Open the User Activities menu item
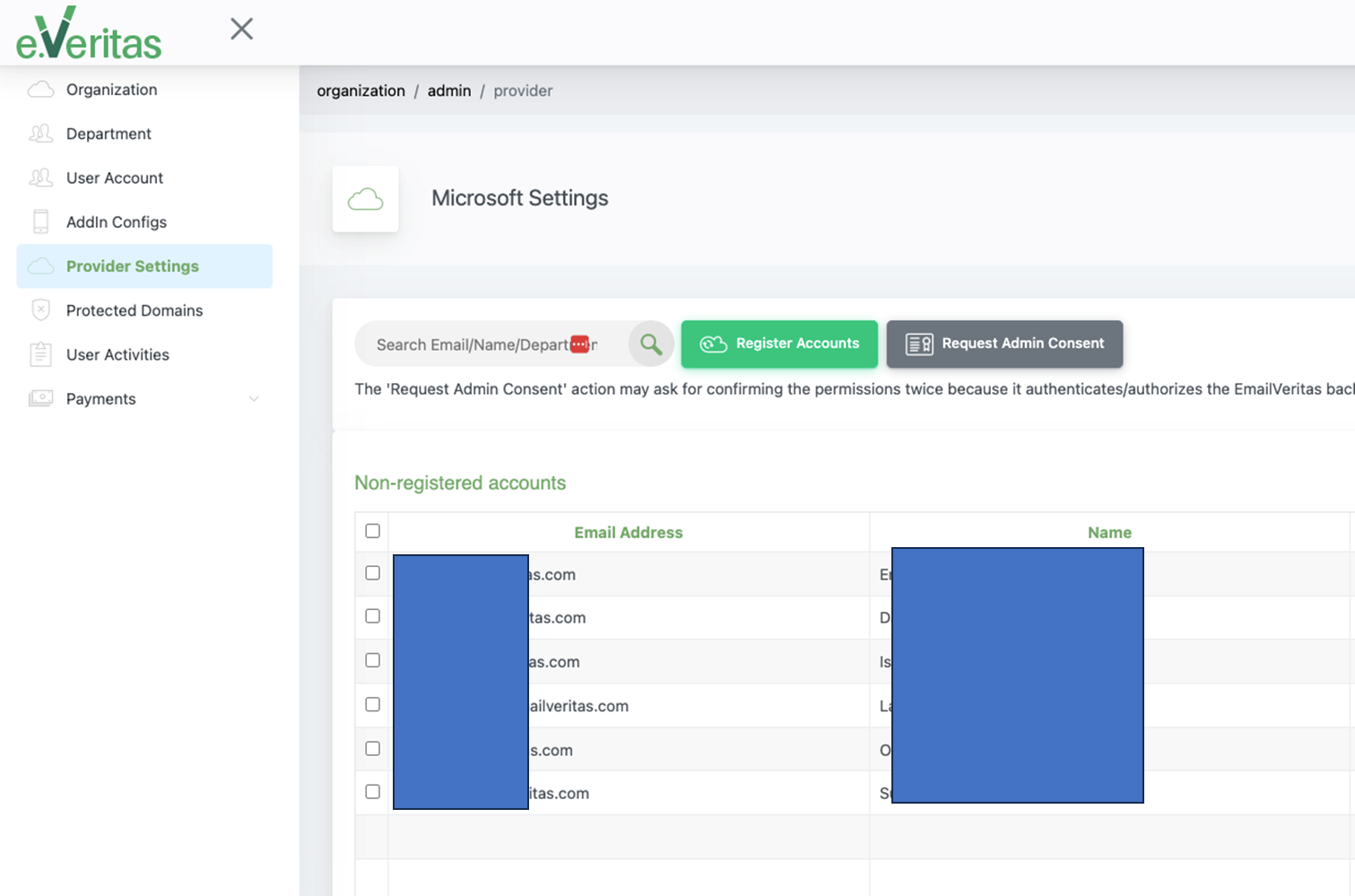 coord(144,354)
